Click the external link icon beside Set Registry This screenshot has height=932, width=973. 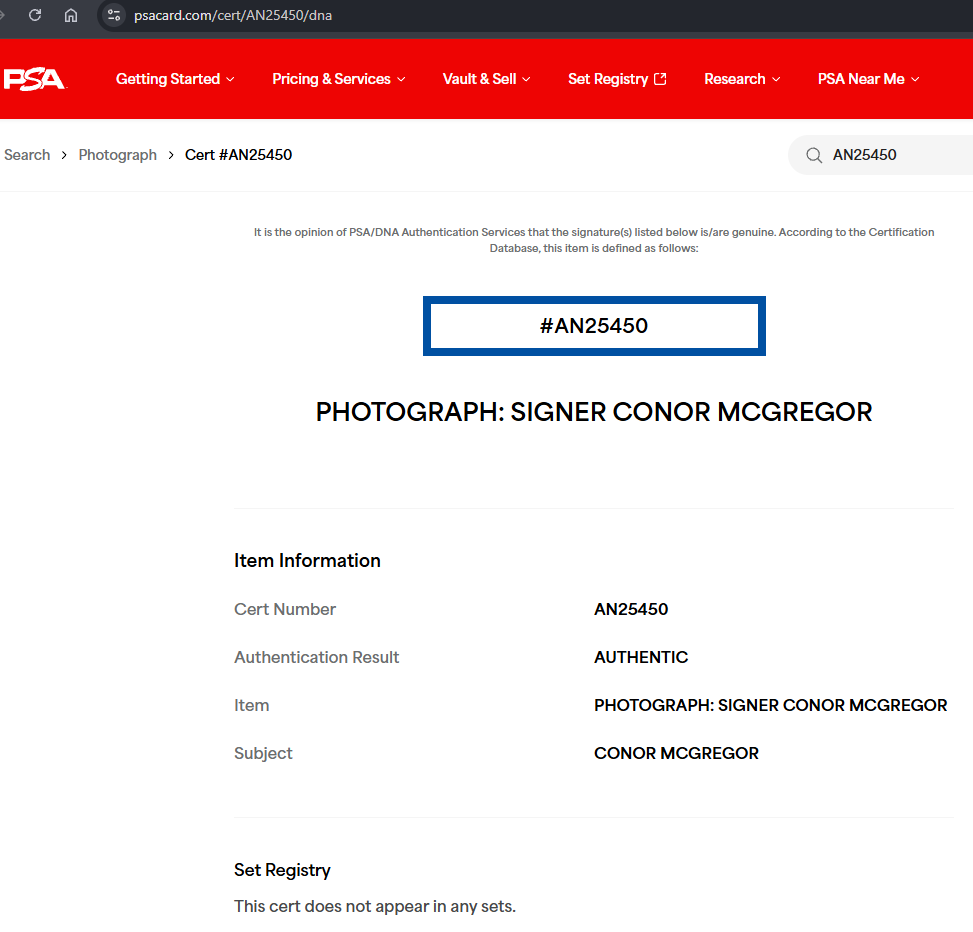pyautogui.click(x=660, y=79)
